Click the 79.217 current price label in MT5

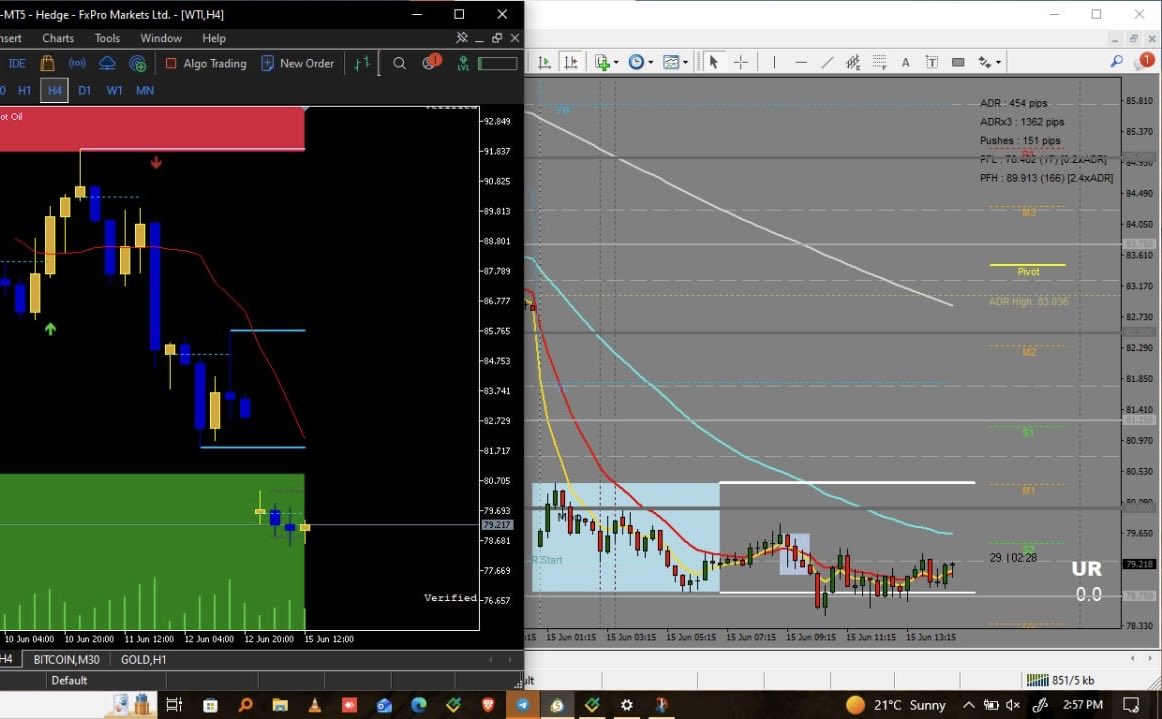point(497,525)
